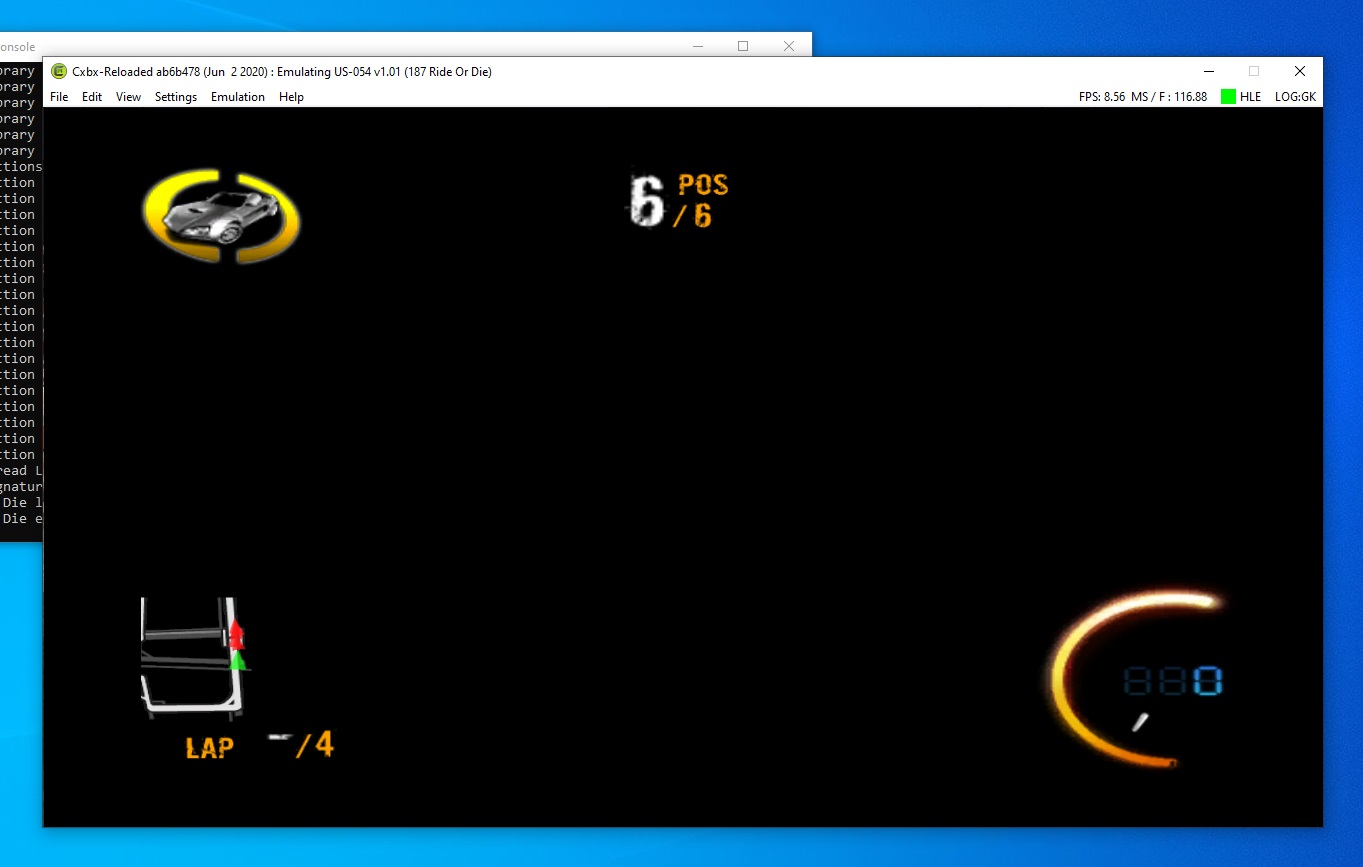Click the orange POS label
Viewport: 1363px width, 867px height.
(703, 185)
